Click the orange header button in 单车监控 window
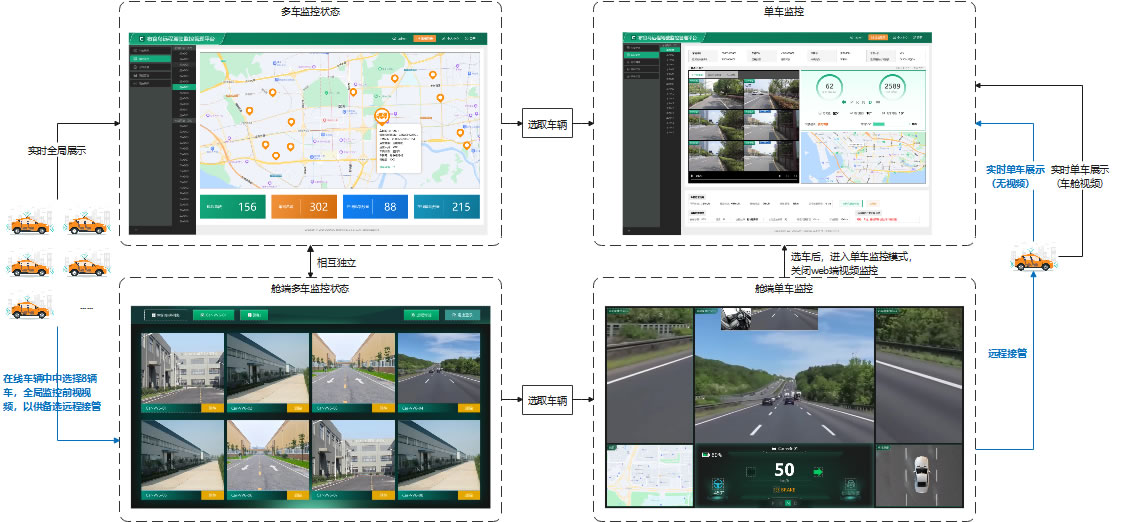Screen dimensions: 1124x522 point(877,37)
